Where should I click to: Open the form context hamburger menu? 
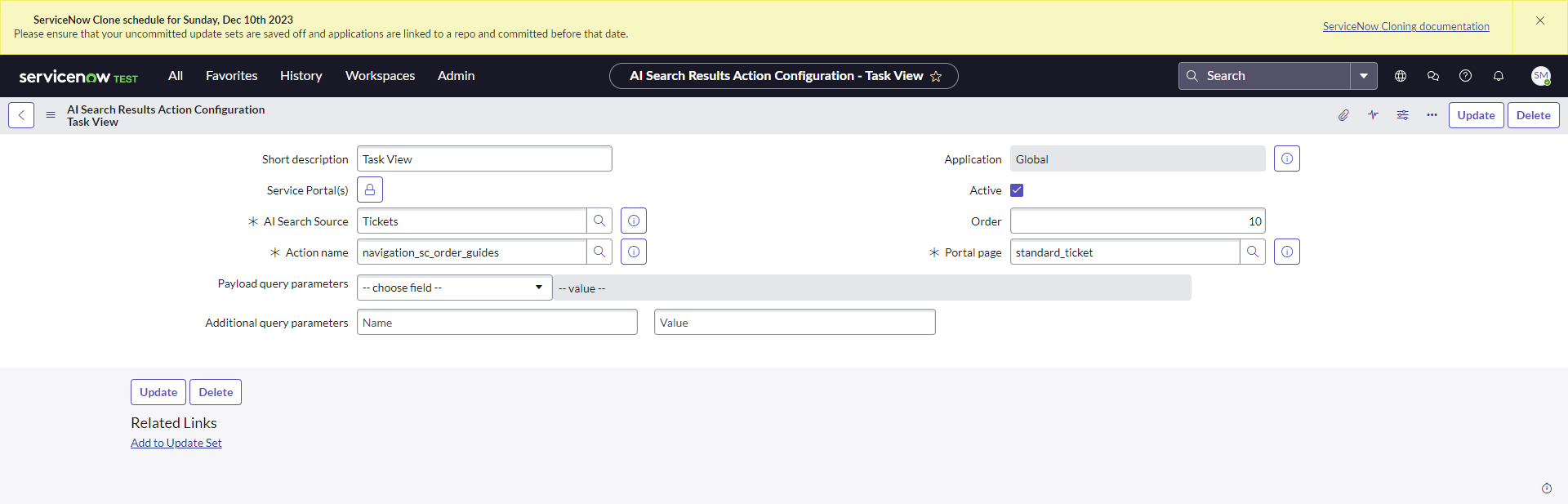pos(51,115)
